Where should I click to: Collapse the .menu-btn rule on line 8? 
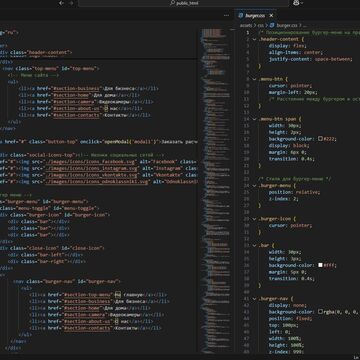254,79
